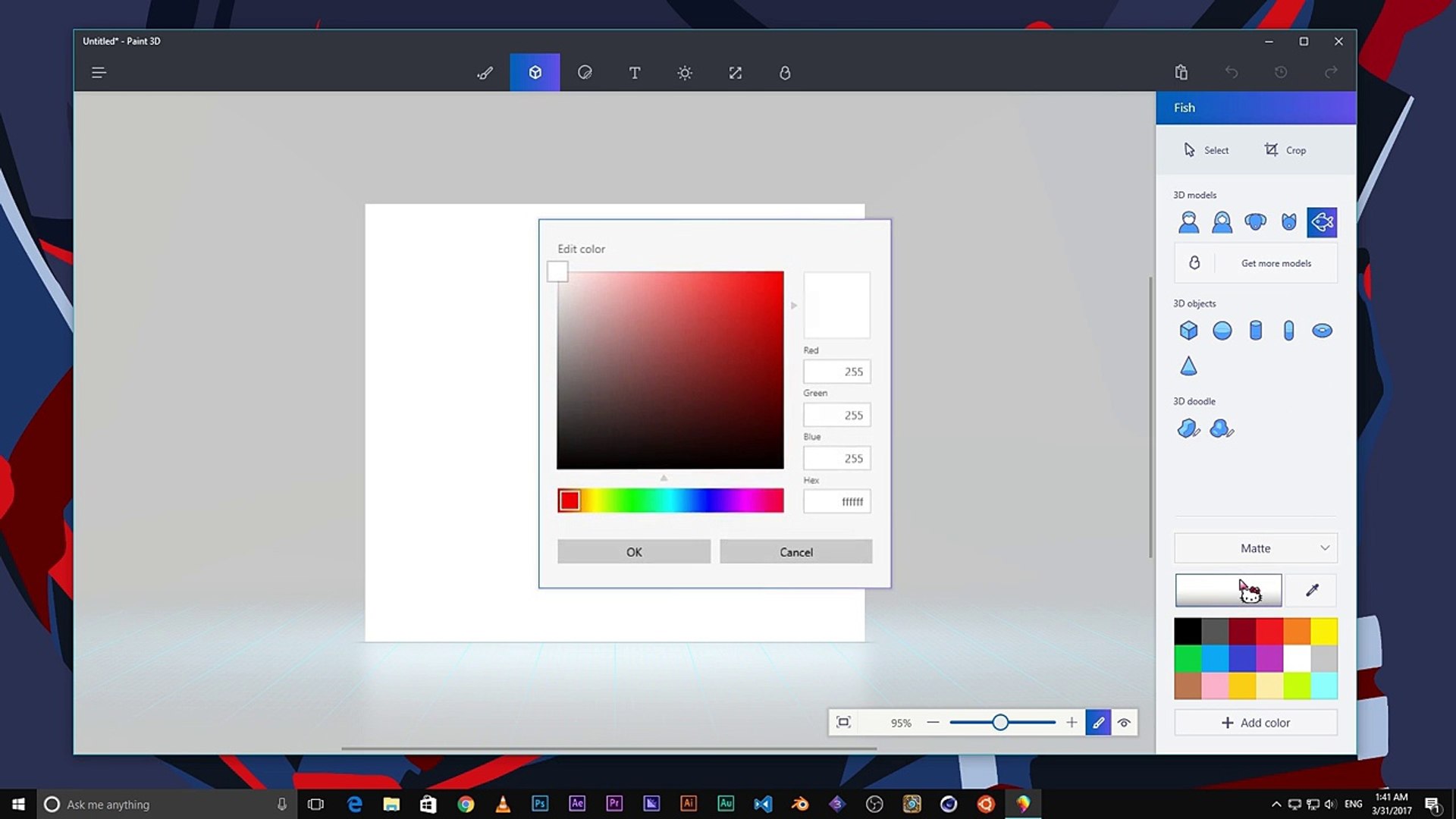Open the hamburger expand menu
This screenshot has width=1456, height=819.
click(99, 73)
